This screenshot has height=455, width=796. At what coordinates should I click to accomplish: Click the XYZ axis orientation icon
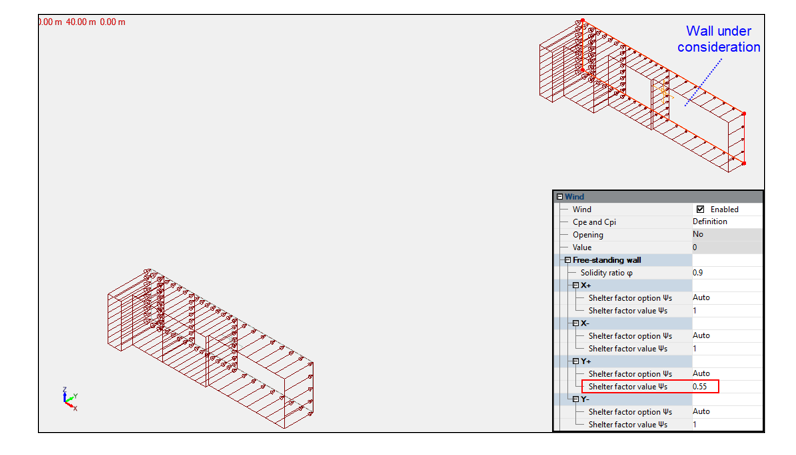click(x=68, y=399)
